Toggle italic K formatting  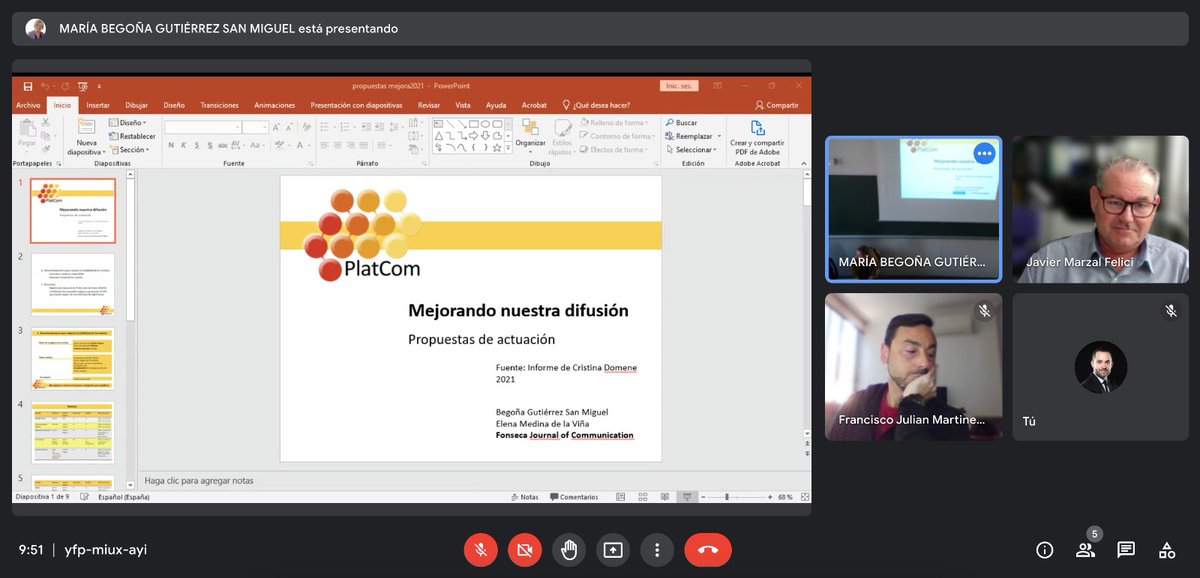185,146
